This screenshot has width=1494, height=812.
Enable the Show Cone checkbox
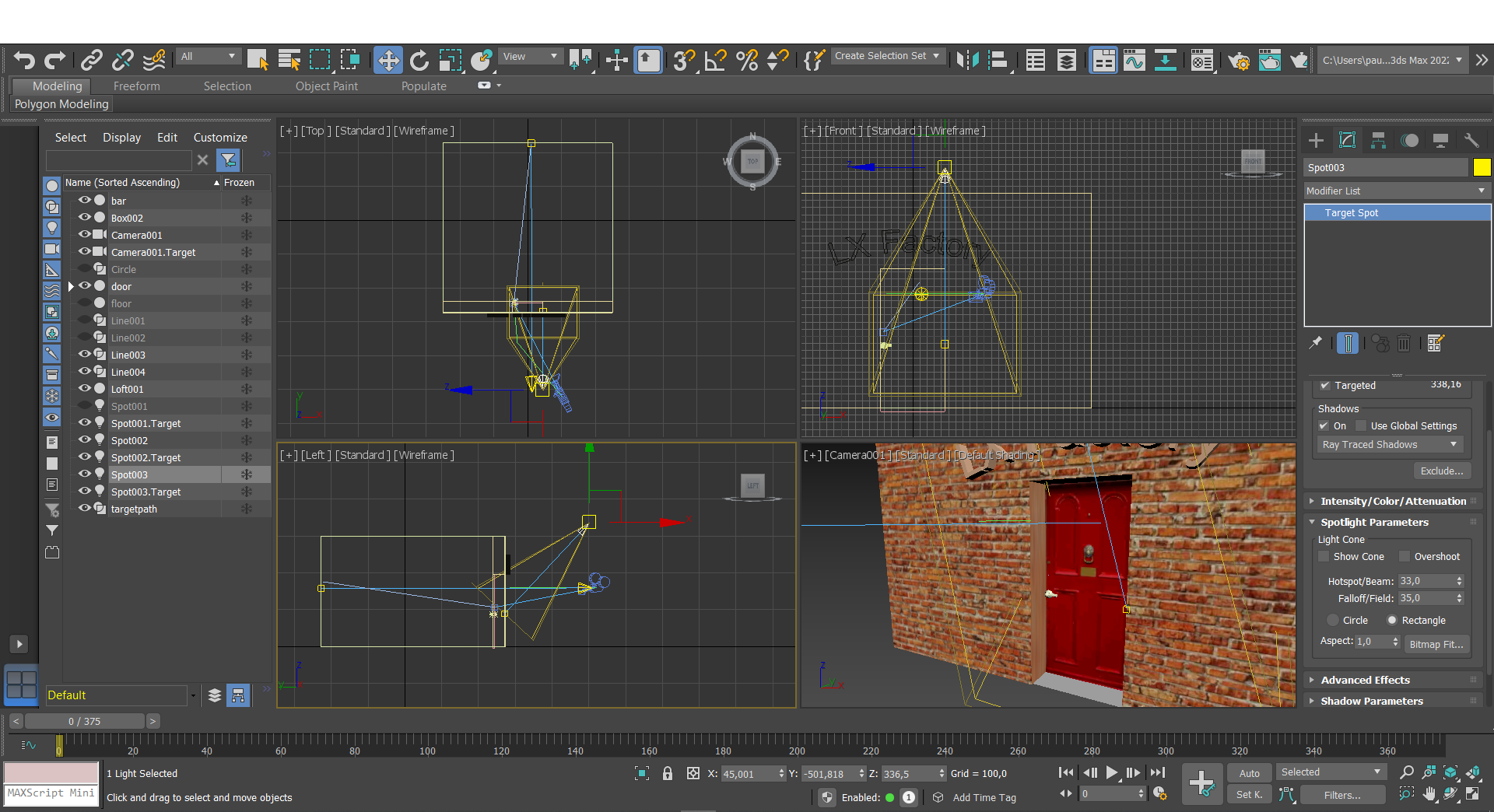point(1324,556)
